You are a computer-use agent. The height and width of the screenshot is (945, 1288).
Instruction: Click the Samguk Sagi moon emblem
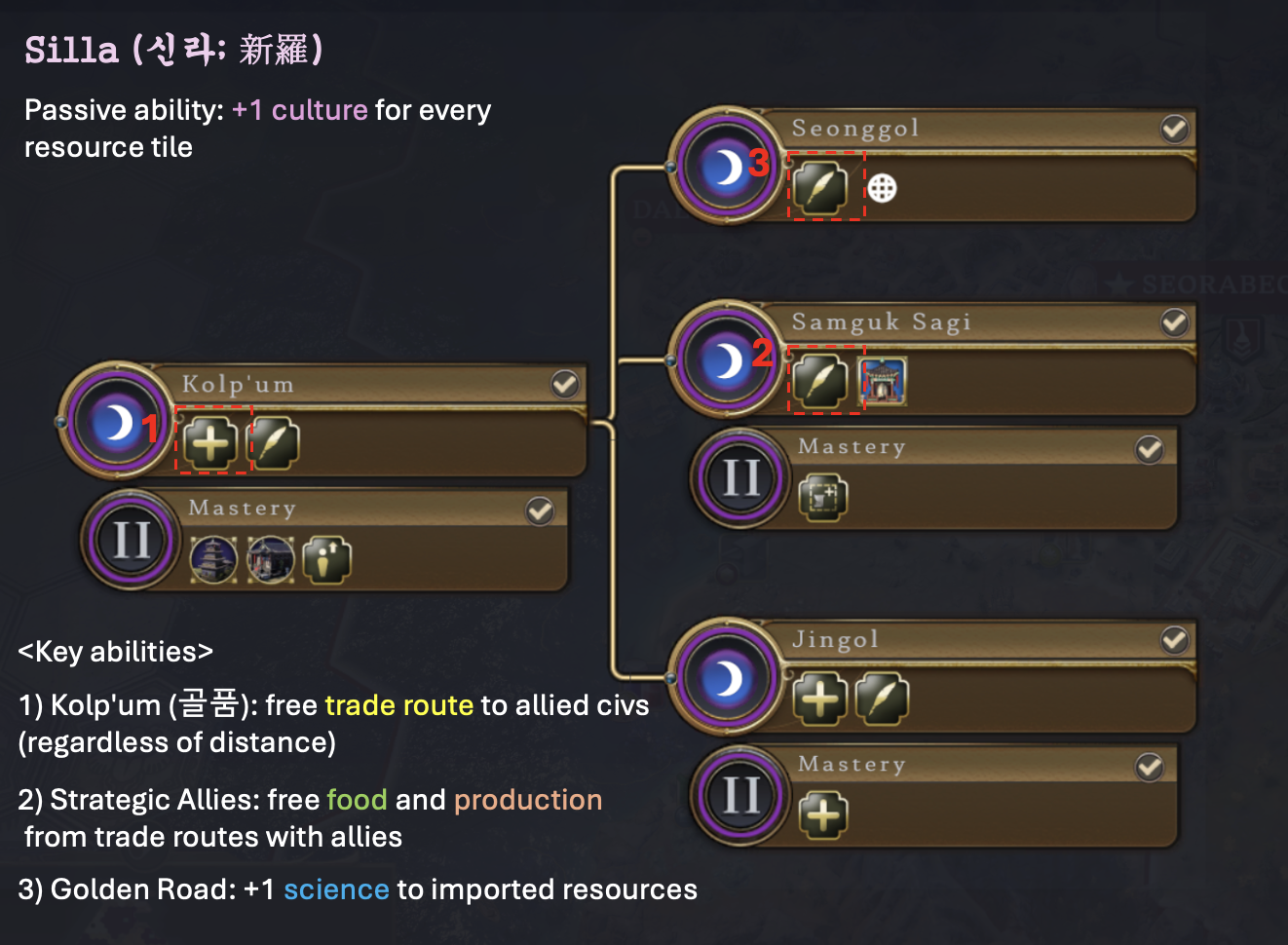coord(726,360)
